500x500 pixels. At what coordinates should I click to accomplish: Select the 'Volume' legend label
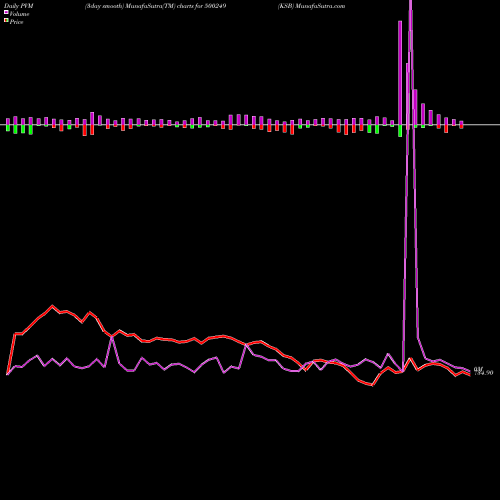click(19, 14)
